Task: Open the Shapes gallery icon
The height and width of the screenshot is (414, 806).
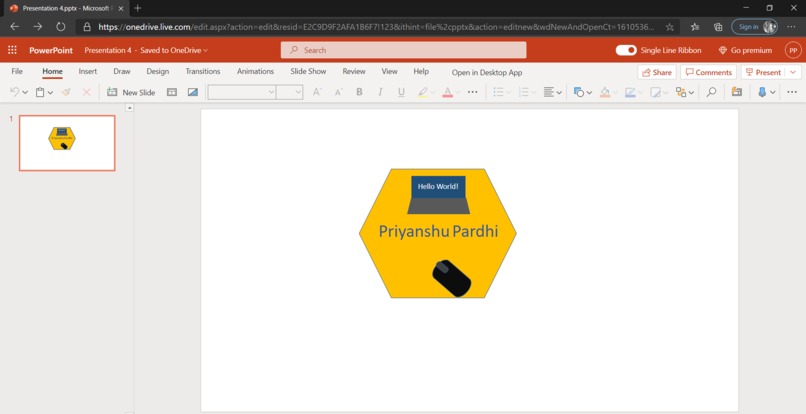Action: coord(579,92)
